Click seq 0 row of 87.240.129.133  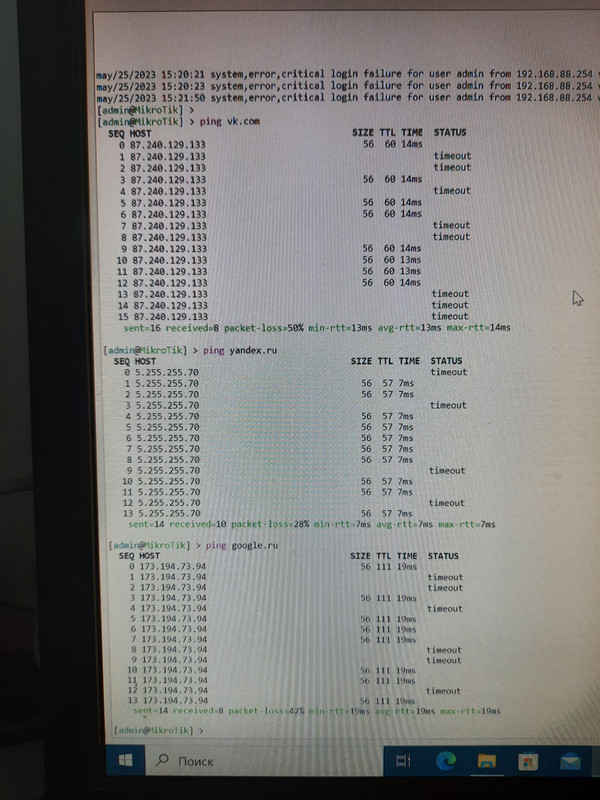pos(270,144)
